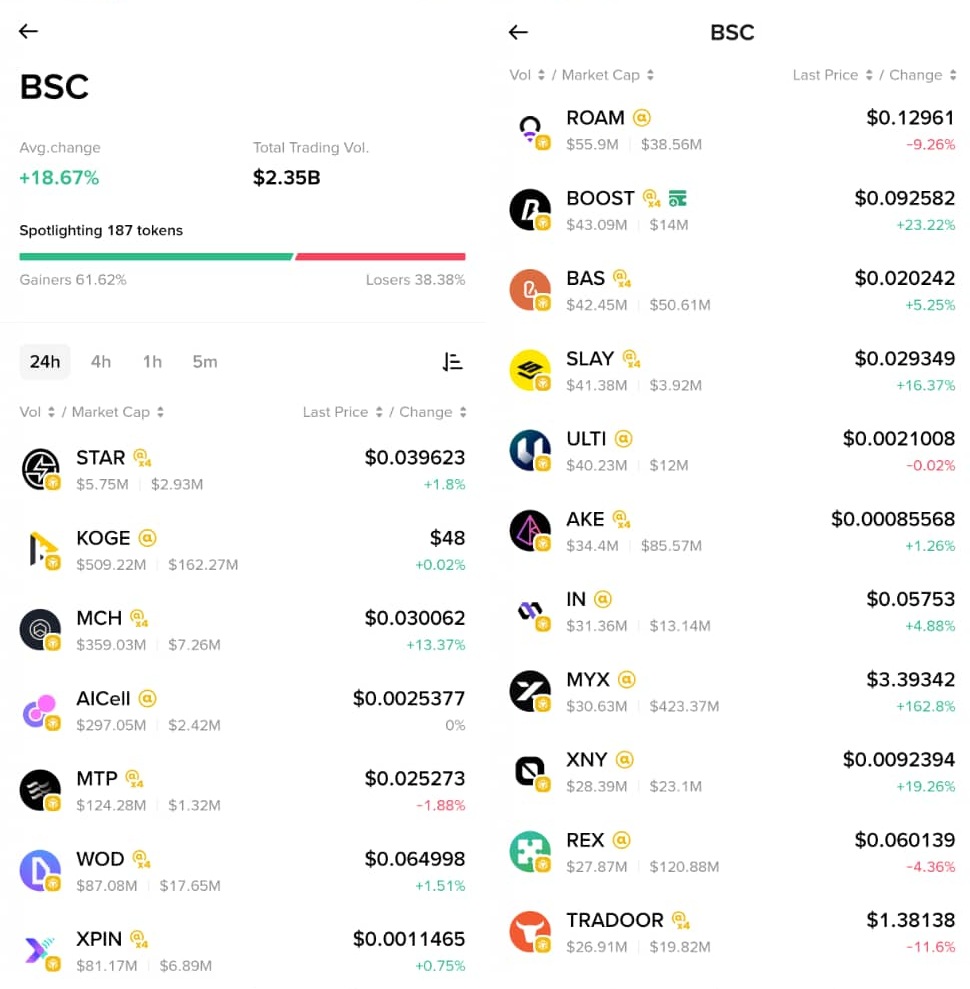970x989 pixels.
Task: Tap the green REX token logo
Action: coord(529,852)
